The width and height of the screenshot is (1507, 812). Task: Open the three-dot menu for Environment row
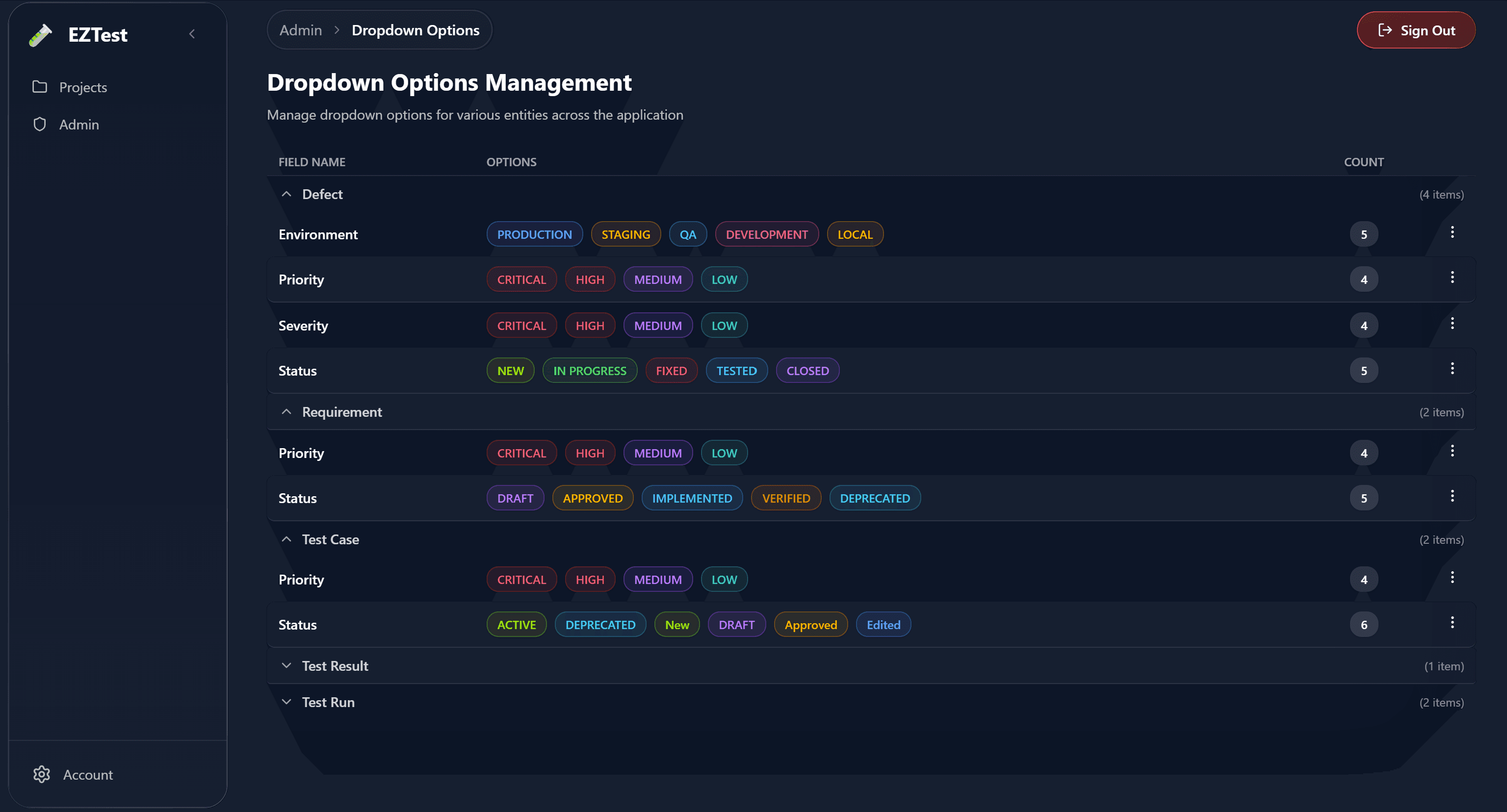pyautogui.click(x=1453, y=232)
